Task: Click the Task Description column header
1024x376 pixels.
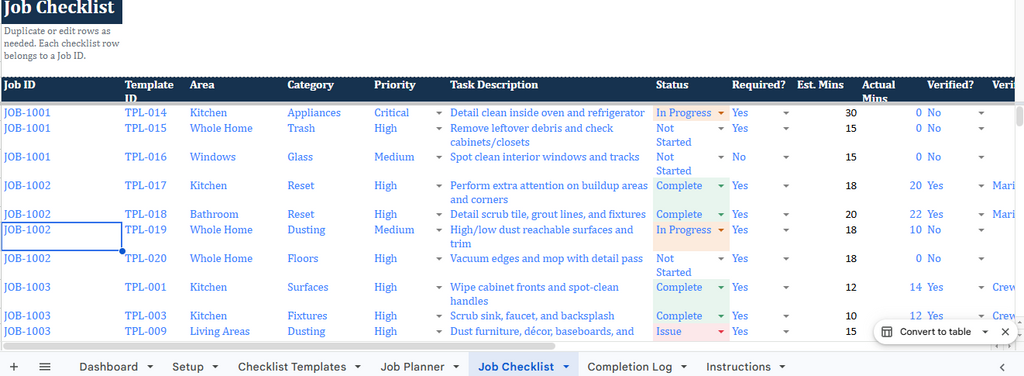Action: point(551,89)
